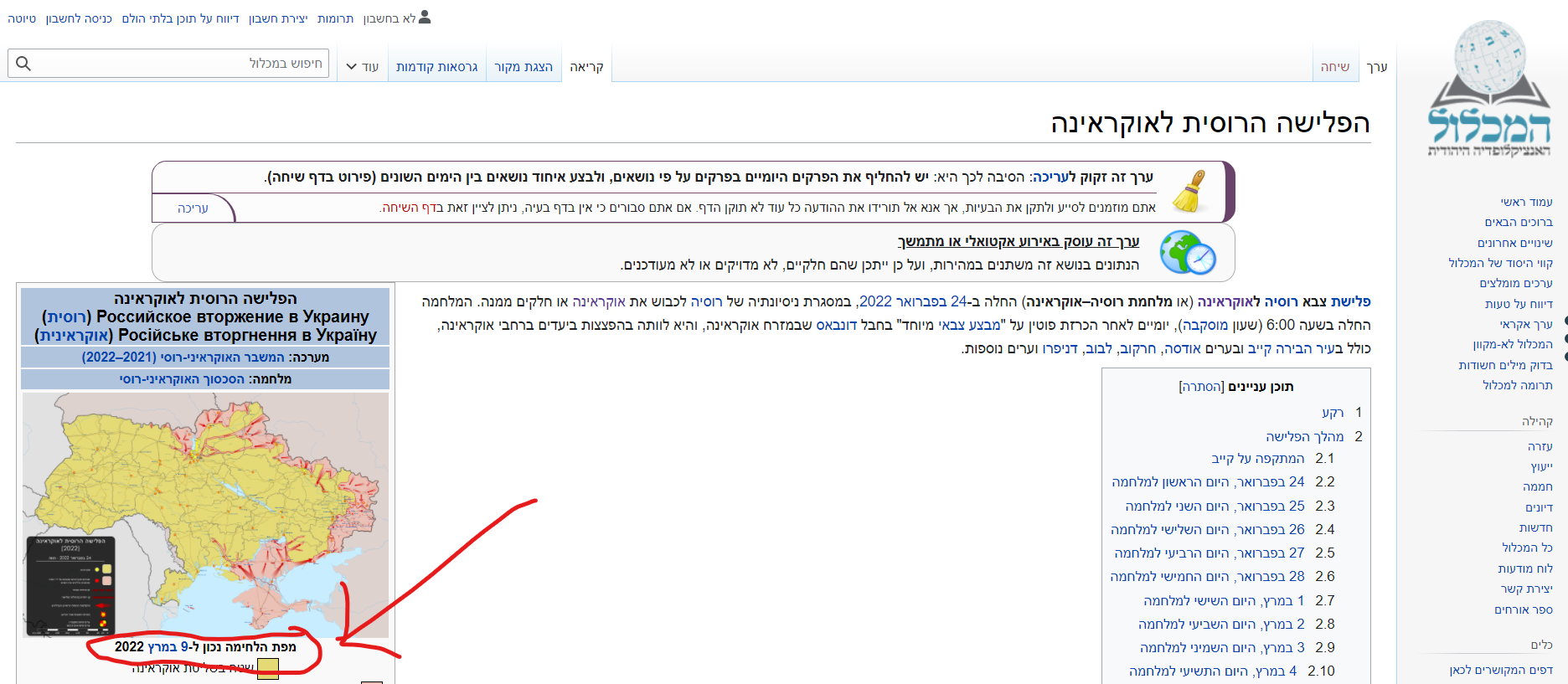Screen dimensions: 1568x684
Task: Open contents entry המתקפה על קייב
Action: pyautogui.click(x=1258, y=458)
